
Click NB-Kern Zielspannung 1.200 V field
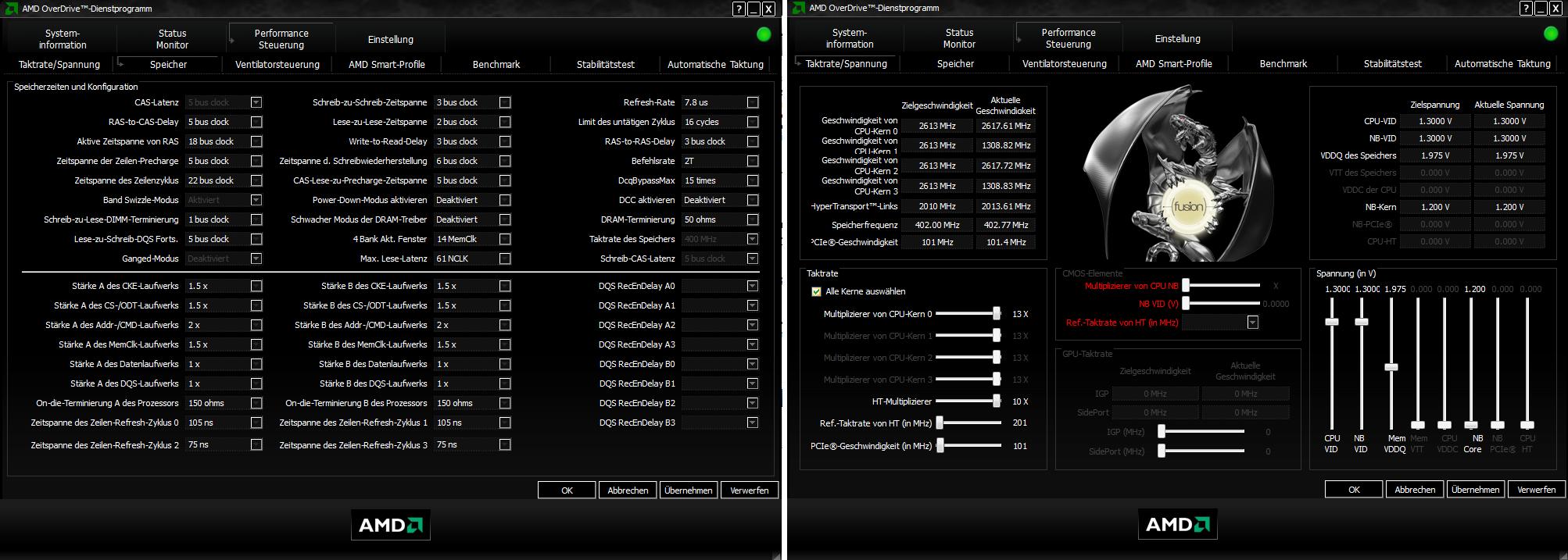pyautogui.click(x=1435, y=207)
